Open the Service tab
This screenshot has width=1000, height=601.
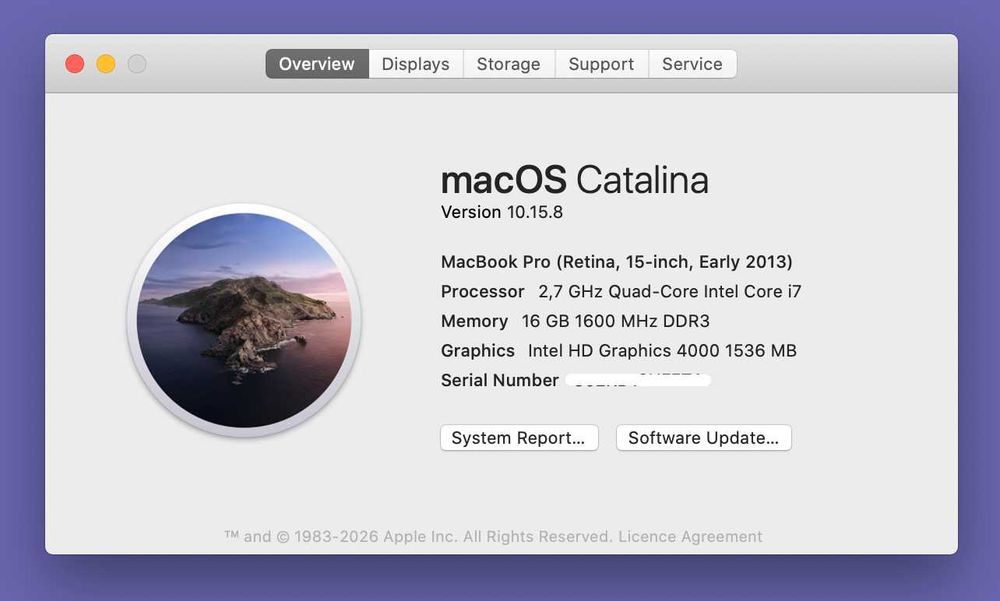click(x=693, y=64)
